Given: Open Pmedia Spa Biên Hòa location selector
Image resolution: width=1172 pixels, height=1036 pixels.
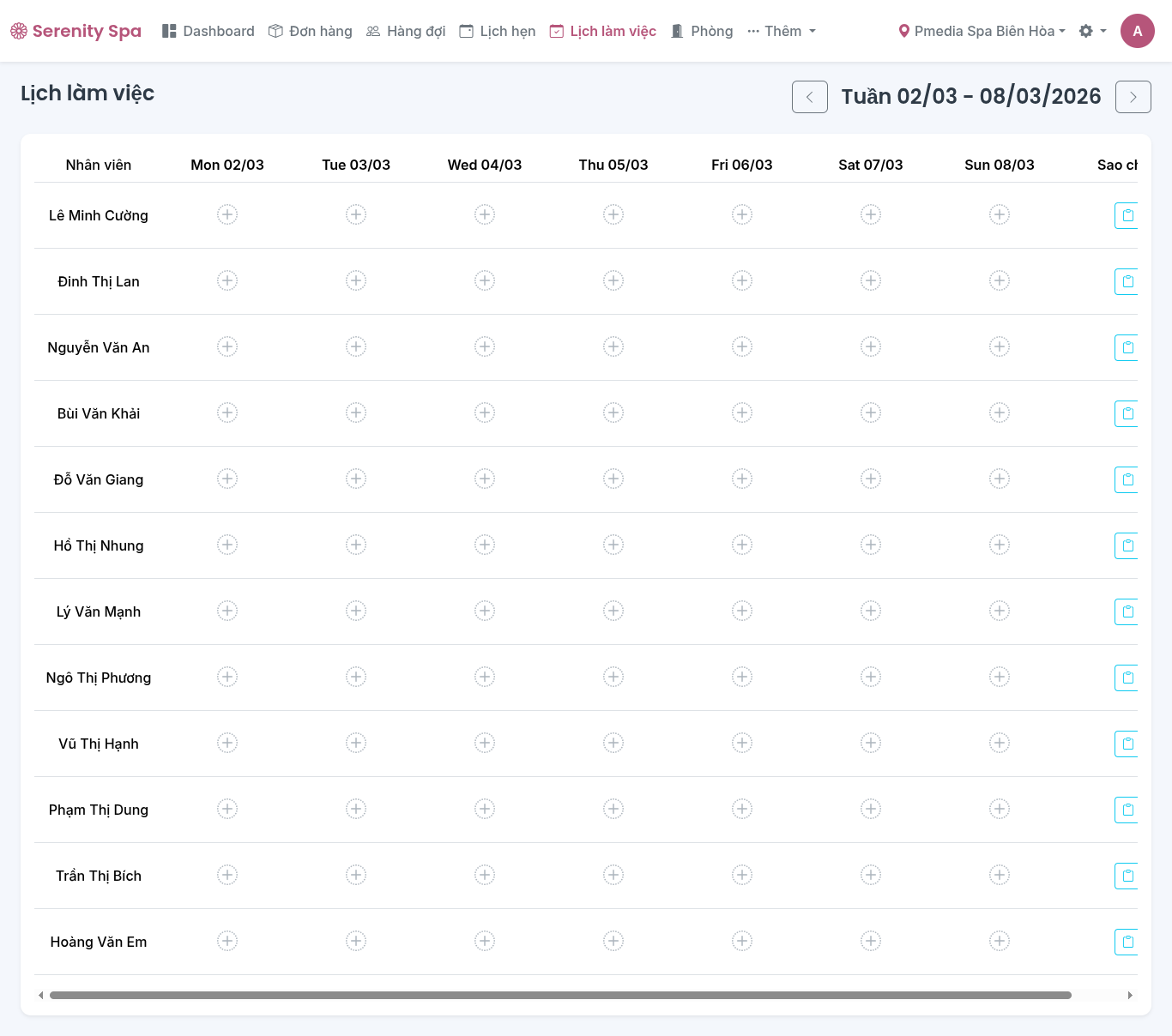Looking at the screenshot, I should [982, 31].
